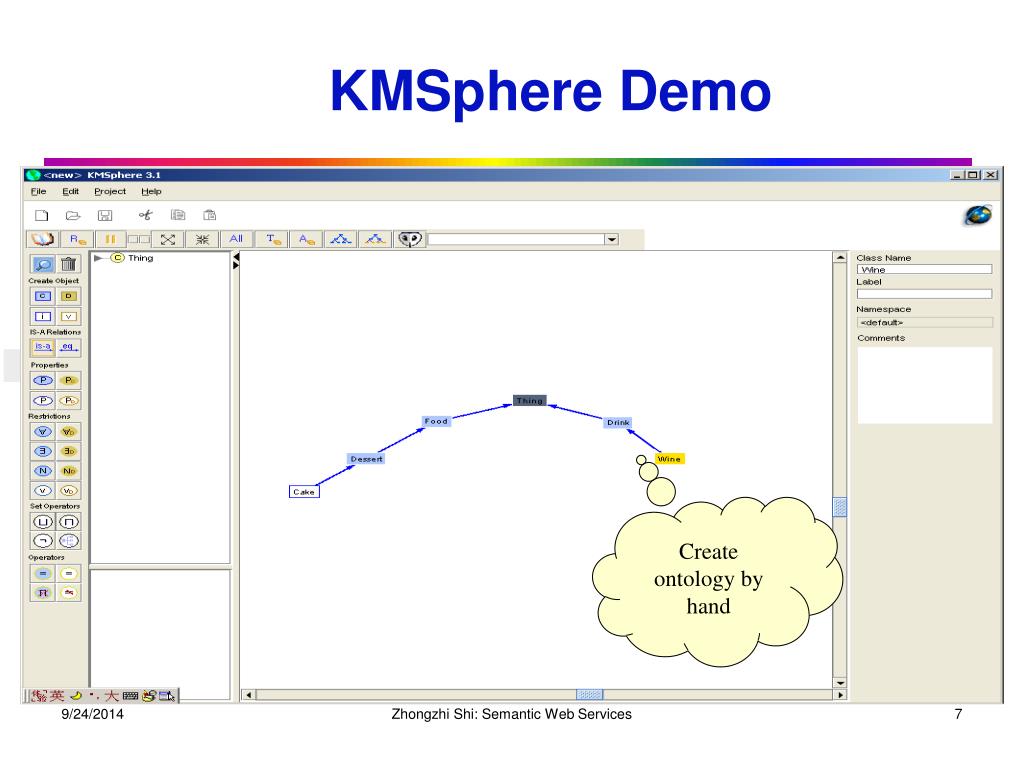Click the blue tree layout button

point(341,240)
